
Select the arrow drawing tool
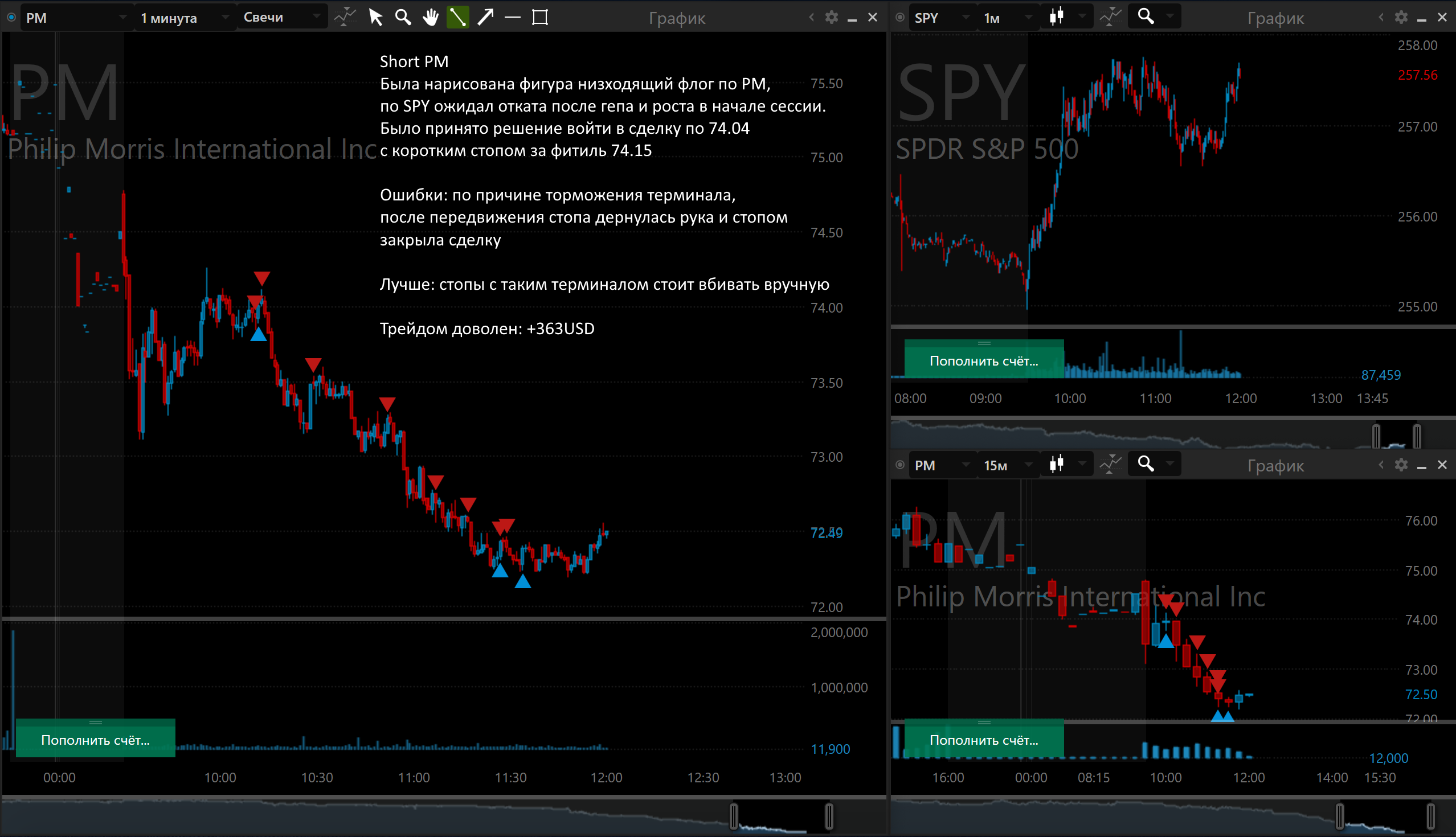[x=485, y=17]
